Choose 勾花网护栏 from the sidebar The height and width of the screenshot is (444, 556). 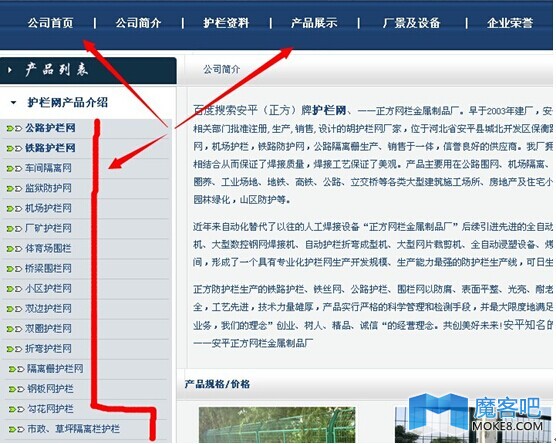(x=51, y=409)
